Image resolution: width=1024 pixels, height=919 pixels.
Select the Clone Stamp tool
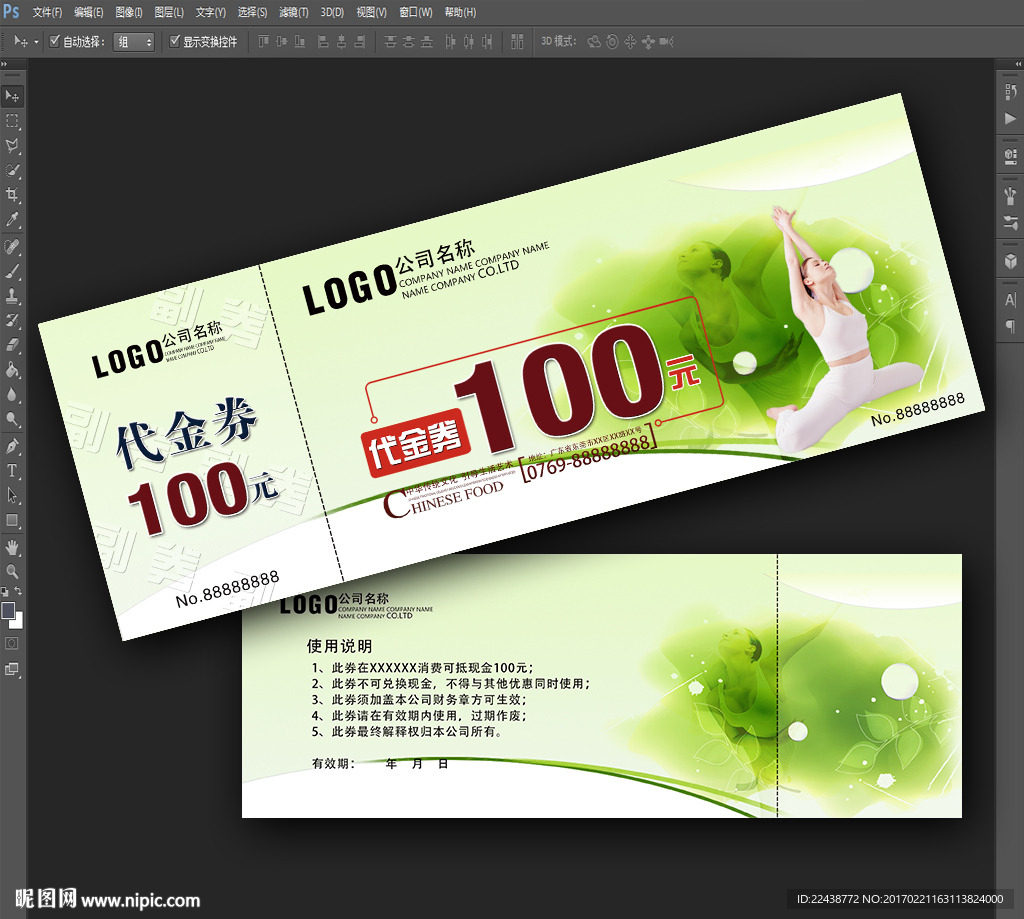tap(12, 296)
